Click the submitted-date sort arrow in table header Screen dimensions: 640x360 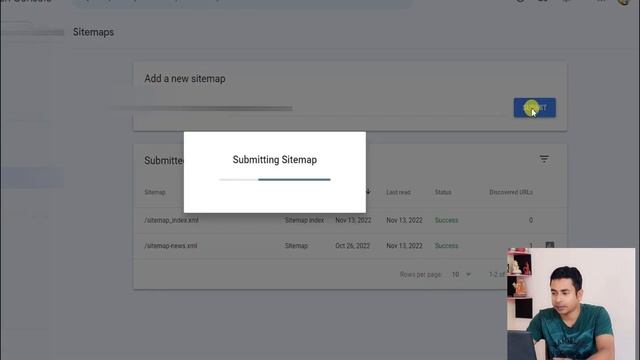tap(368, 191)
